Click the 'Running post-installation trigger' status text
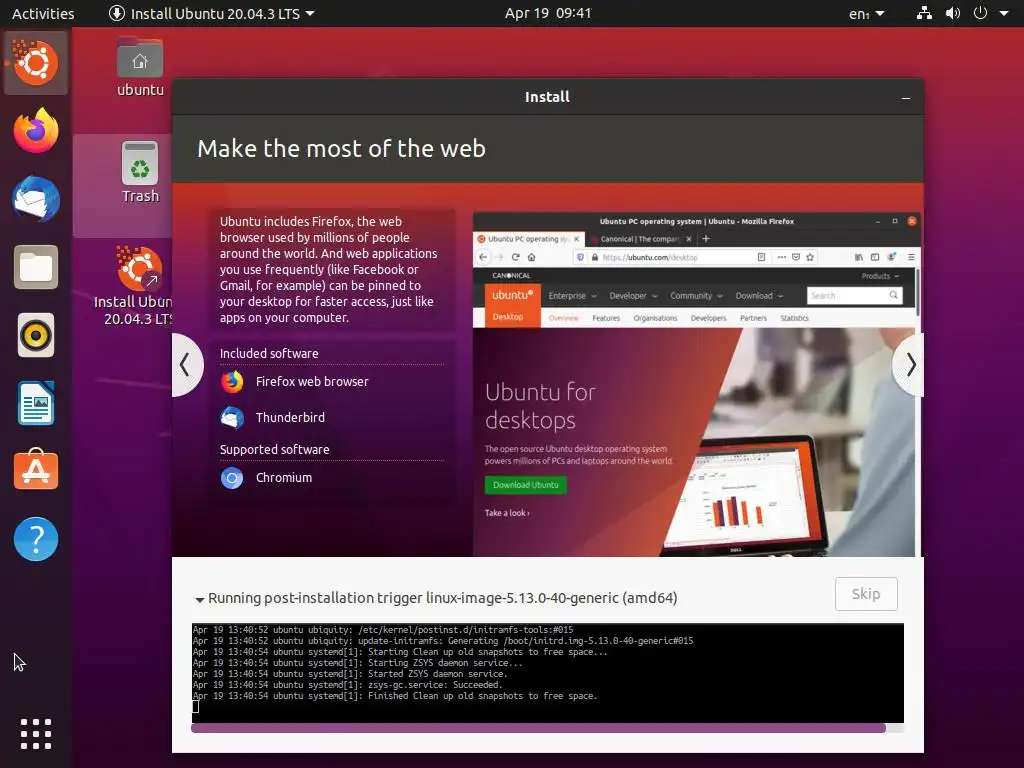The width and height of the screenshot is (1024, 768). 442,598
